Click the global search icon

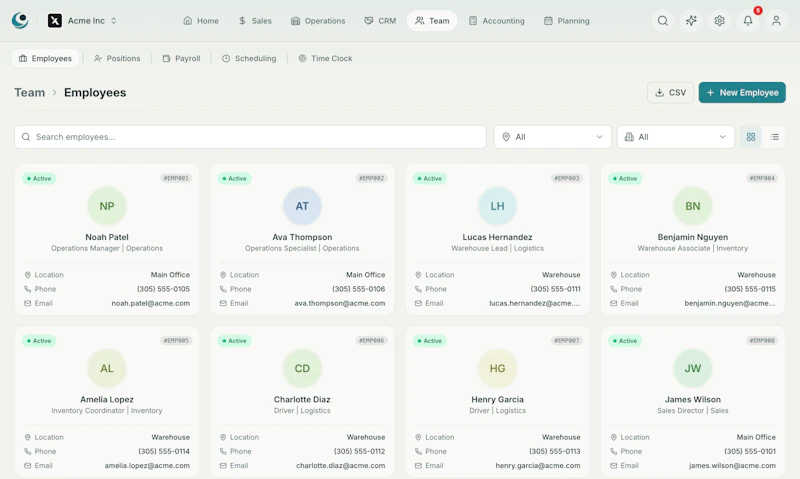pos(663,21)
